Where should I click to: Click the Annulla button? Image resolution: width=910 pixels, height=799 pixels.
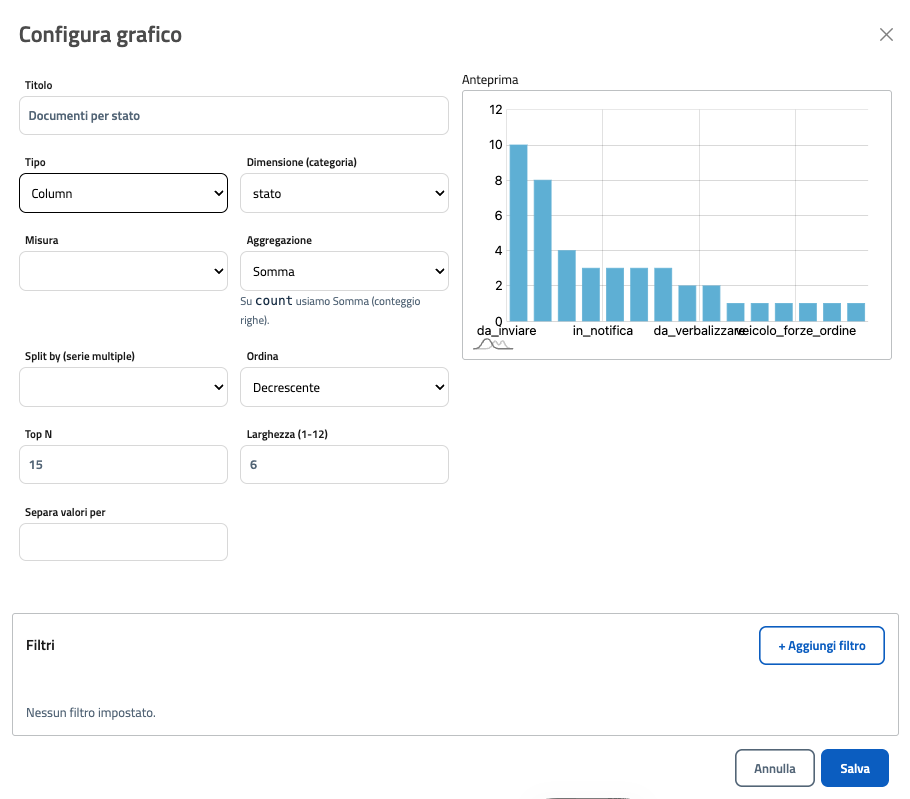click(774, 769)
